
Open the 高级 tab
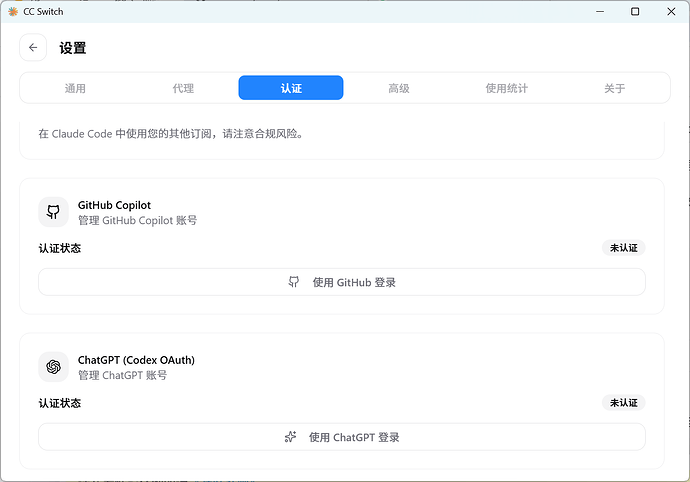pos(399,88)
